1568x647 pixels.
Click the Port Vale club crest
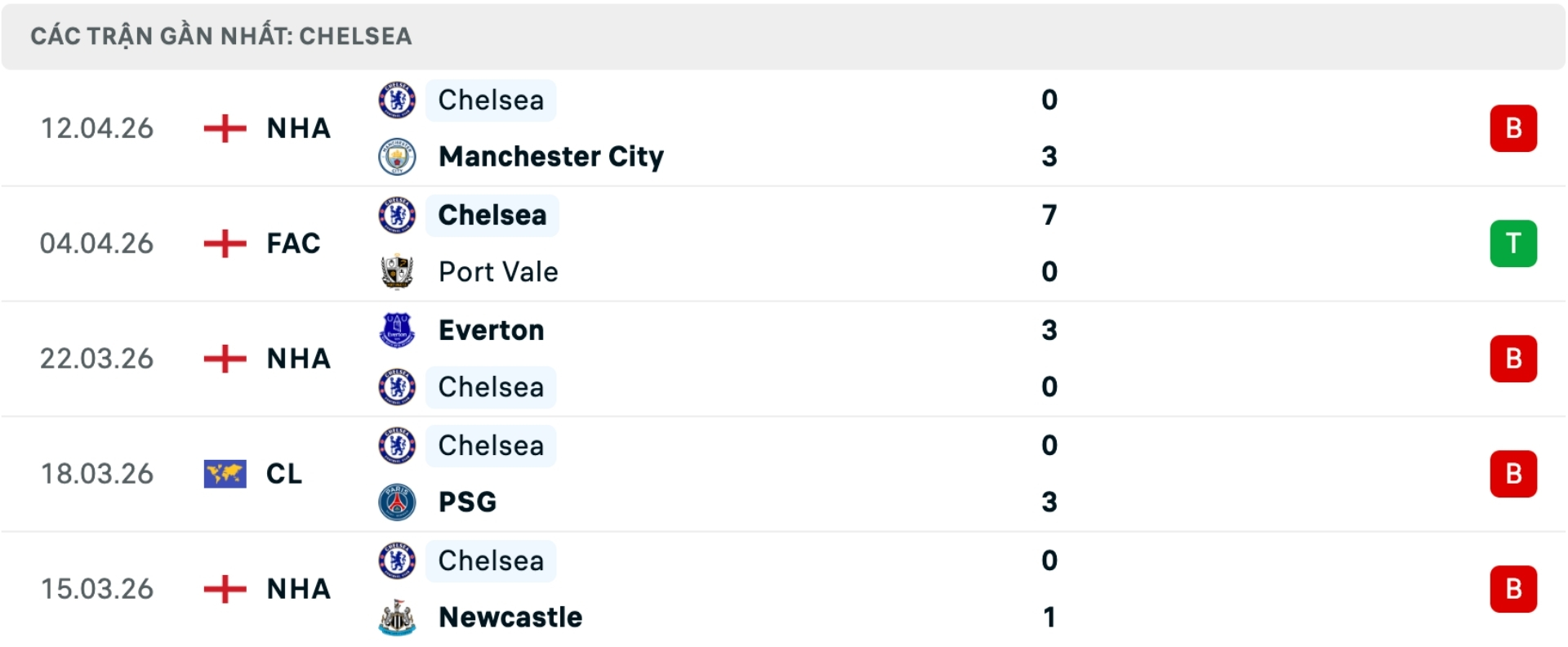[397, 271]
